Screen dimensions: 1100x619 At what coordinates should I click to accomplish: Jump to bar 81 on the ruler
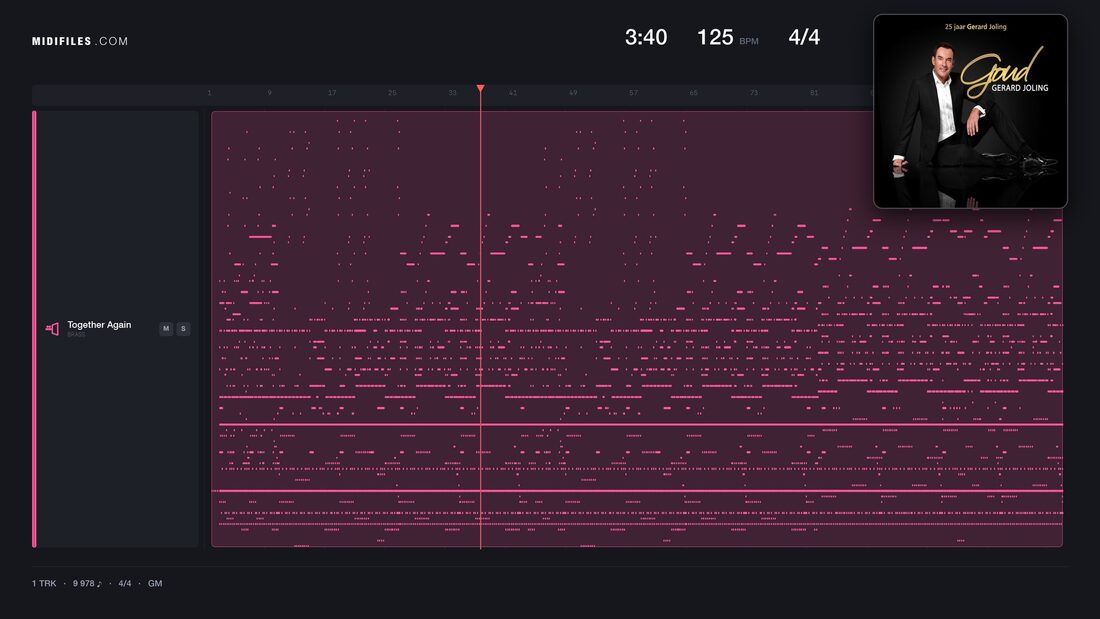click(x=814, y=93)
